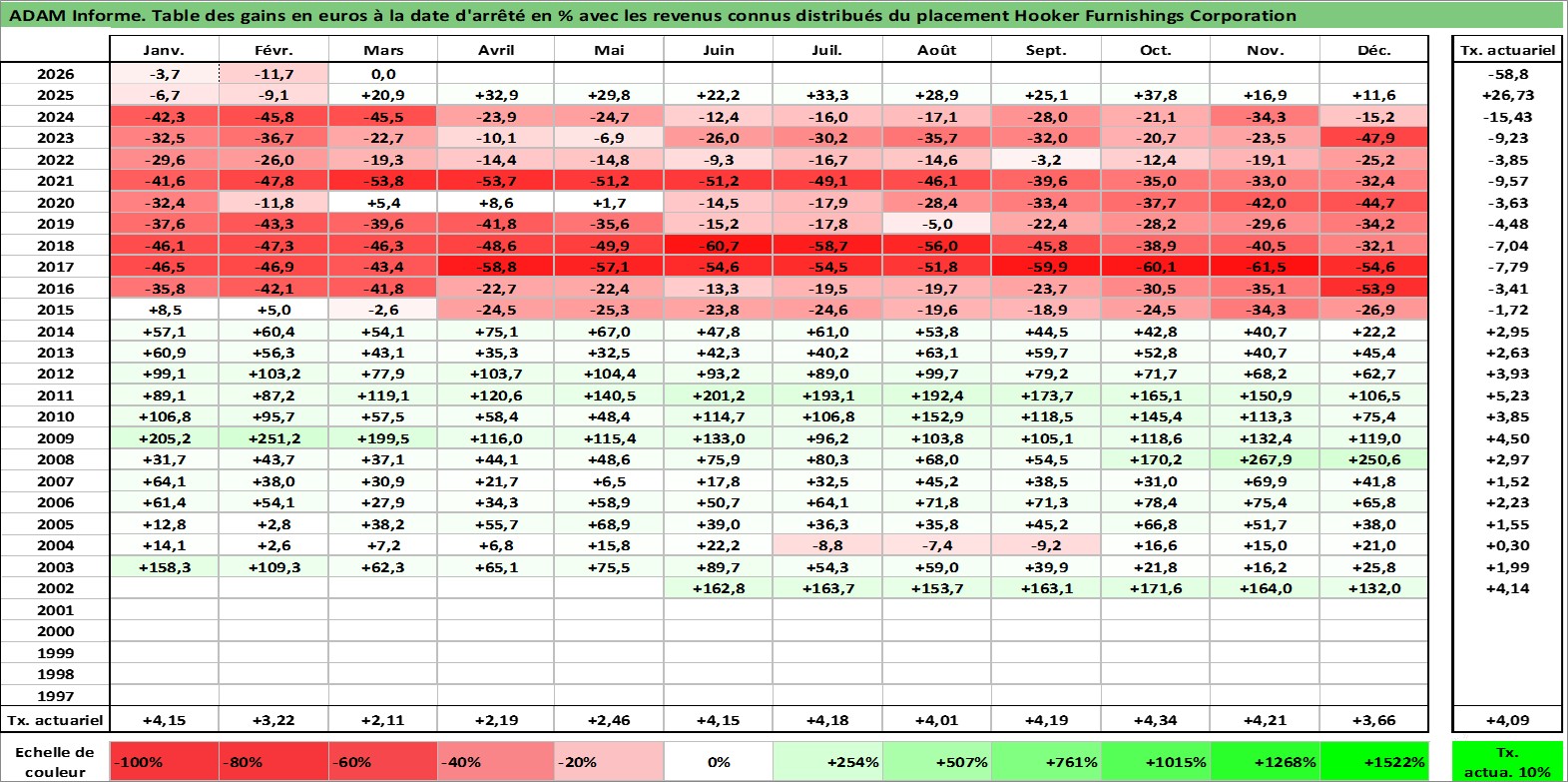Image resolution: width=1568 pixels, height=782 pixels.
Task: Select the 2002 row label
Action: tap(55, 588)
